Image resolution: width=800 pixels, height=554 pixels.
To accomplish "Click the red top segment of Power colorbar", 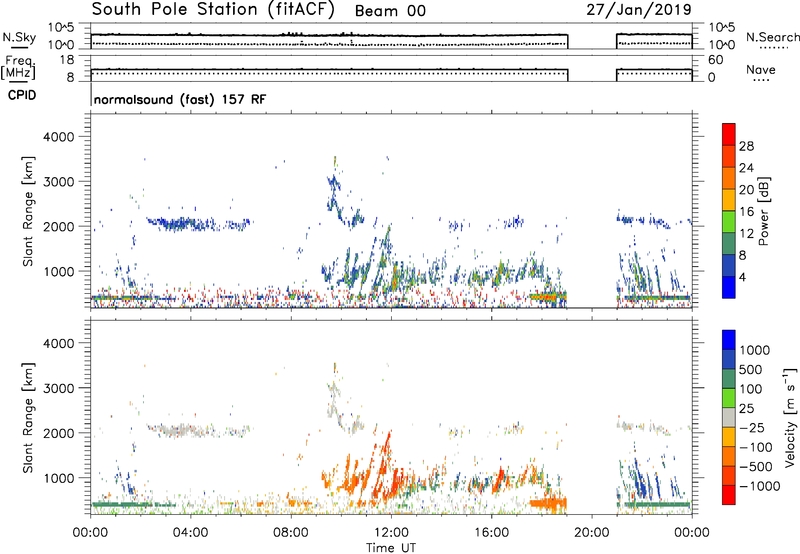I will pyautogui.click(x=729, y=134).
